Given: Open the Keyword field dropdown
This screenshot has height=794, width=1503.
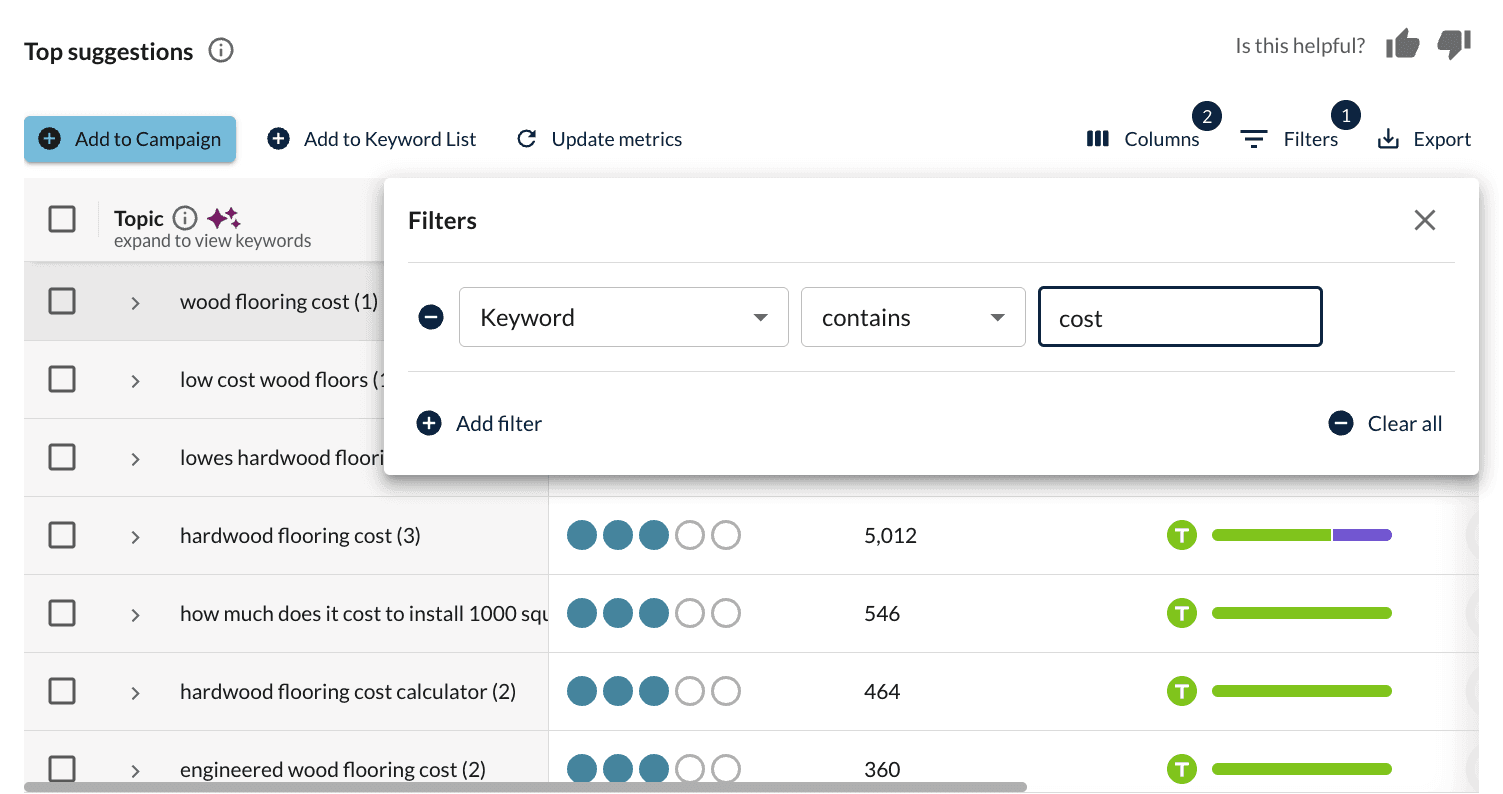Looking at the screenshot, I should (623, 318).
